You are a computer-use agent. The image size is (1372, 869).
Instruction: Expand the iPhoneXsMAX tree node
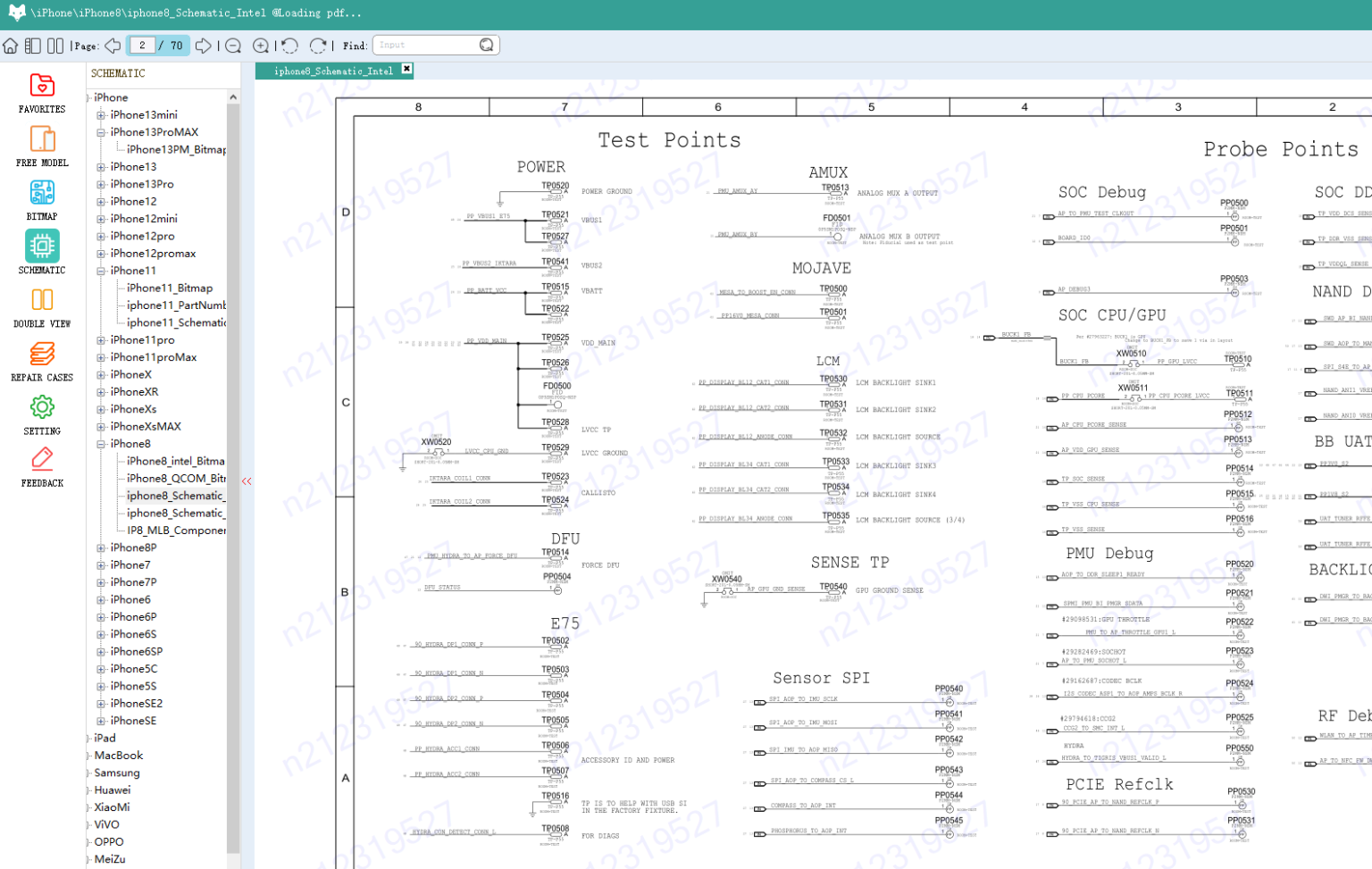coord(101,427)
